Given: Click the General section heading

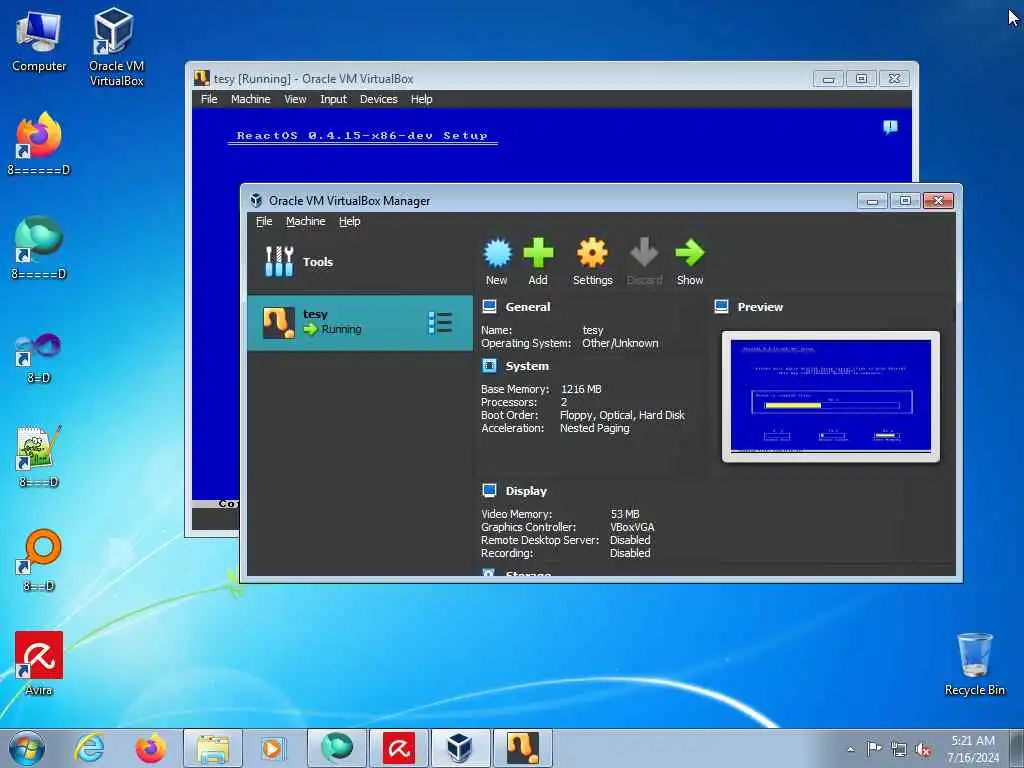Looking at the screenshot, I should (528, 306).
